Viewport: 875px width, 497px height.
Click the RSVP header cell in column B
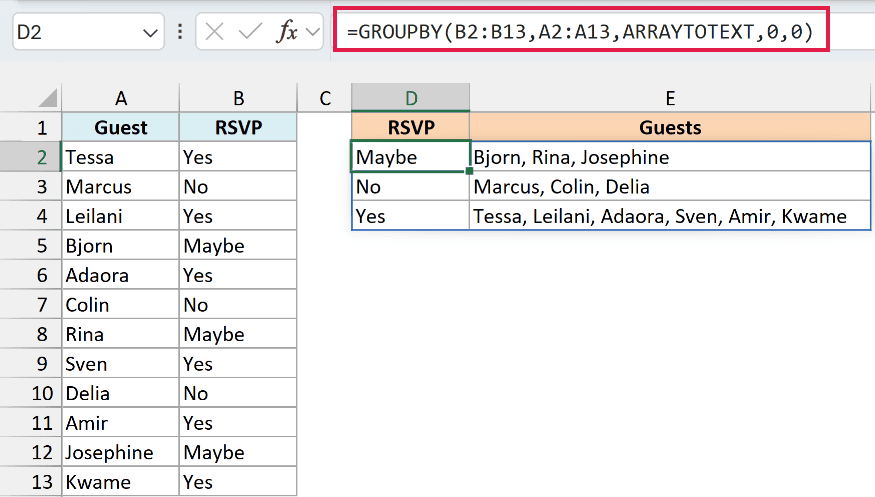[238, 127]
